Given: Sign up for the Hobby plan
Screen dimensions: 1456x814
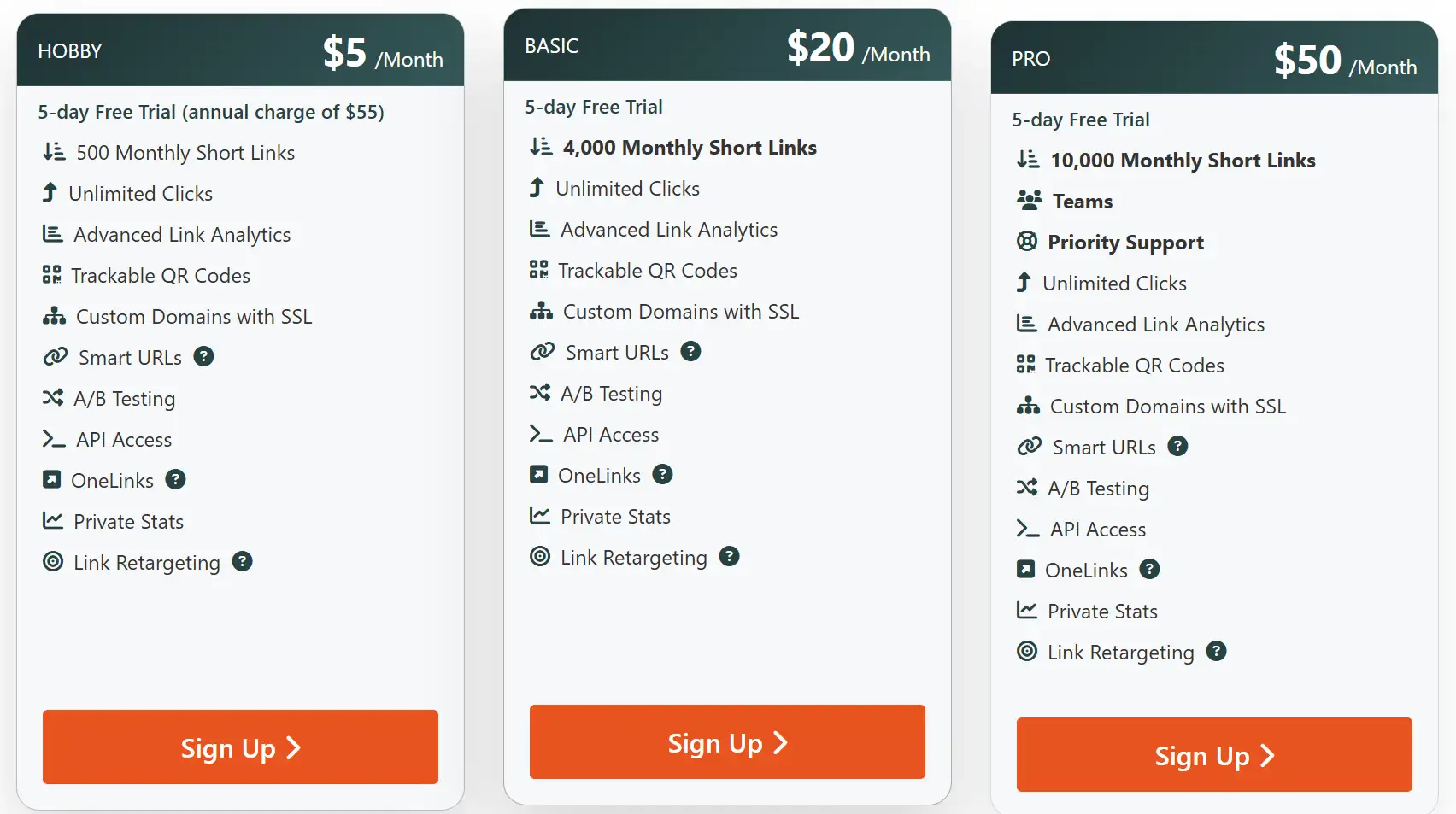Looking at the screenshot, I should click(x=240, y=747).
